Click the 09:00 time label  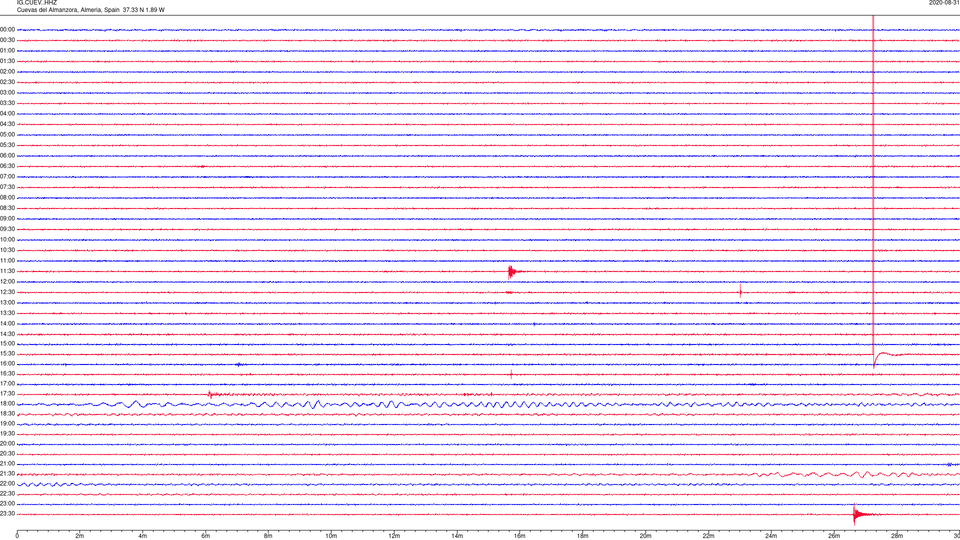pyautogui.click(x=7, y=219)
